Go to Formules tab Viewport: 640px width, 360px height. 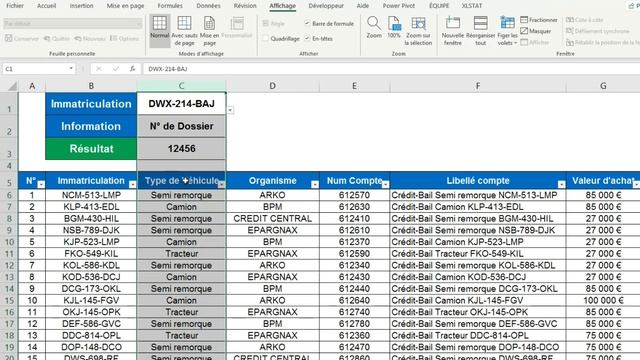(170, 6)
